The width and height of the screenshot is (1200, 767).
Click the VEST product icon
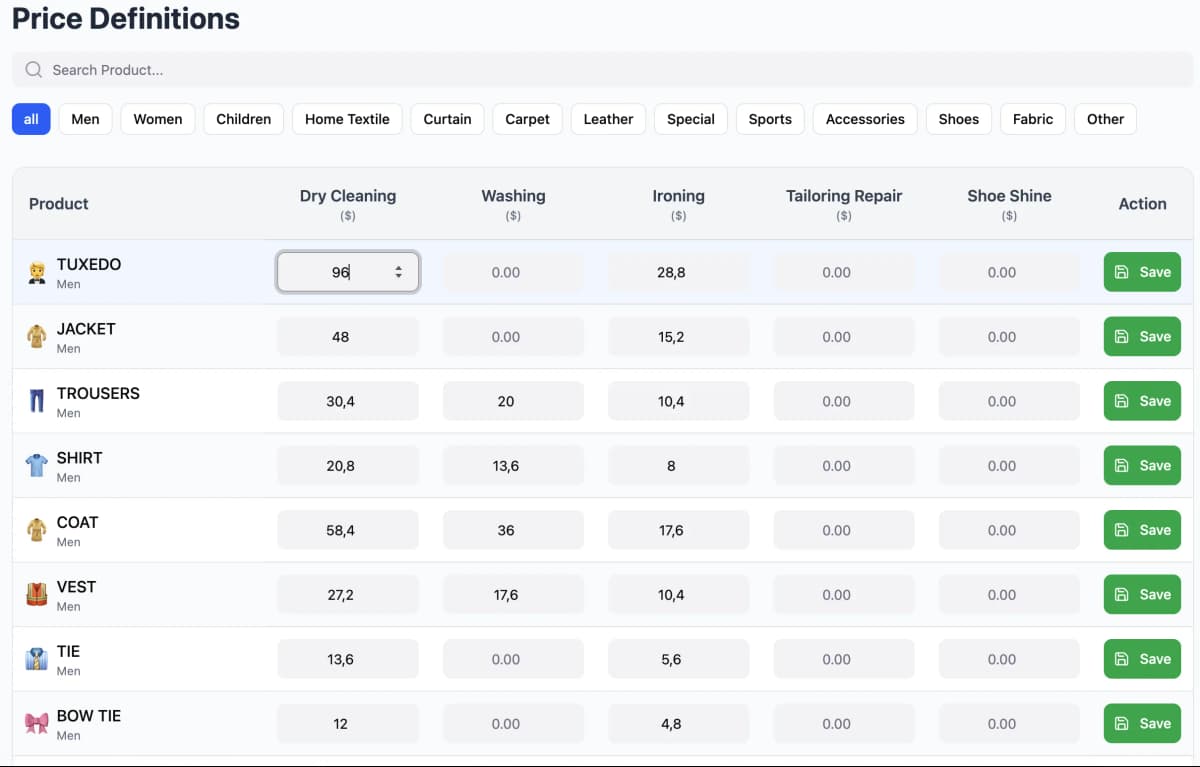[37, 595]
